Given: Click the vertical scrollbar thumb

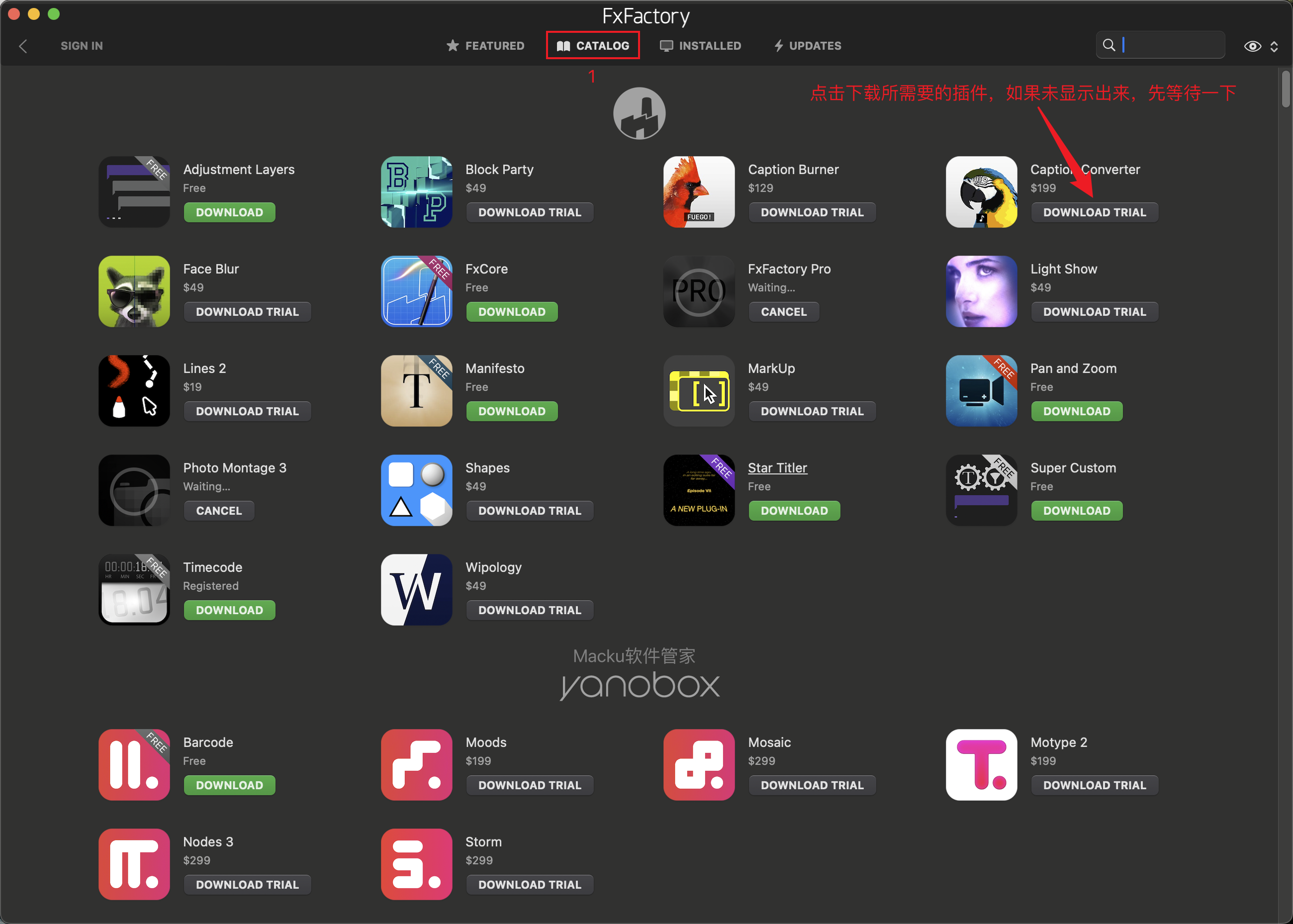Looking at the screenshot, I should tap(1286, 89).
